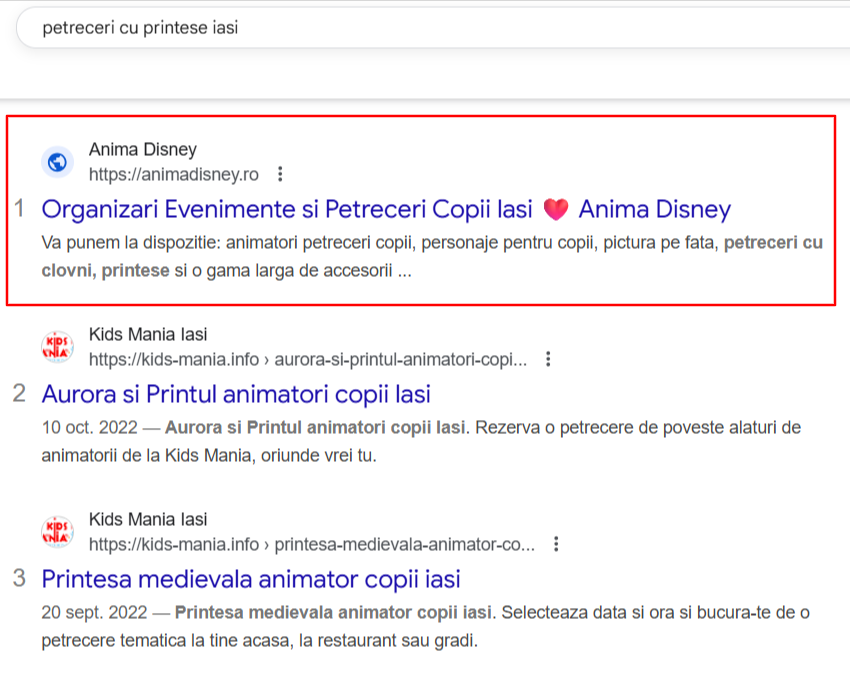Click the kids-mania.info printesa-medievala URL text
Viewport: 850px width, 678px height.
click(x=311, y=544)
